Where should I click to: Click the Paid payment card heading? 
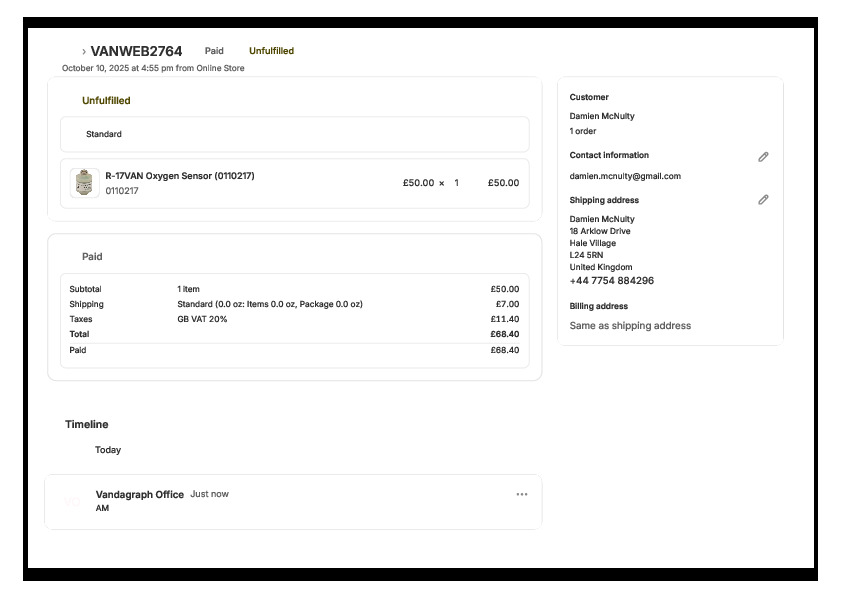coord(92,257)
